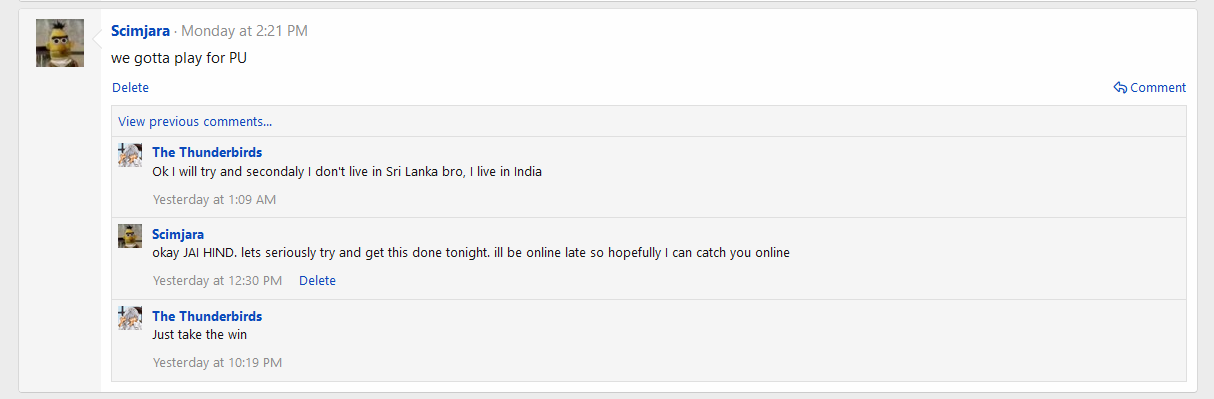Click the Yesterday at 10:19 PM timestamp
1214x399 pixels.
pos(217,362)
